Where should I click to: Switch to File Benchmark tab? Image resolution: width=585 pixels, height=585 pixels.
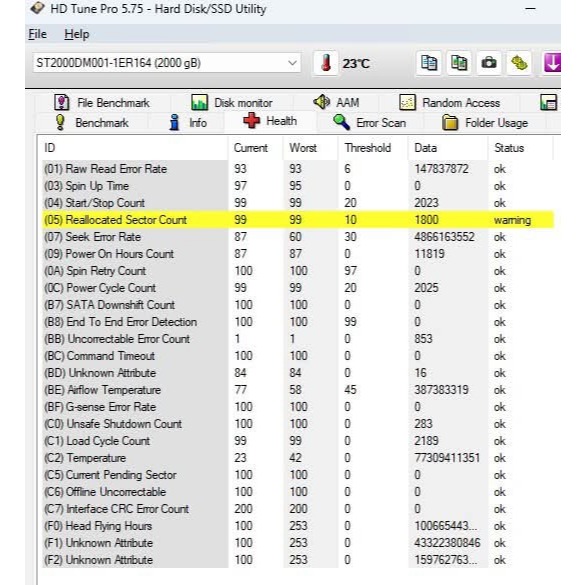pos(102,103)
